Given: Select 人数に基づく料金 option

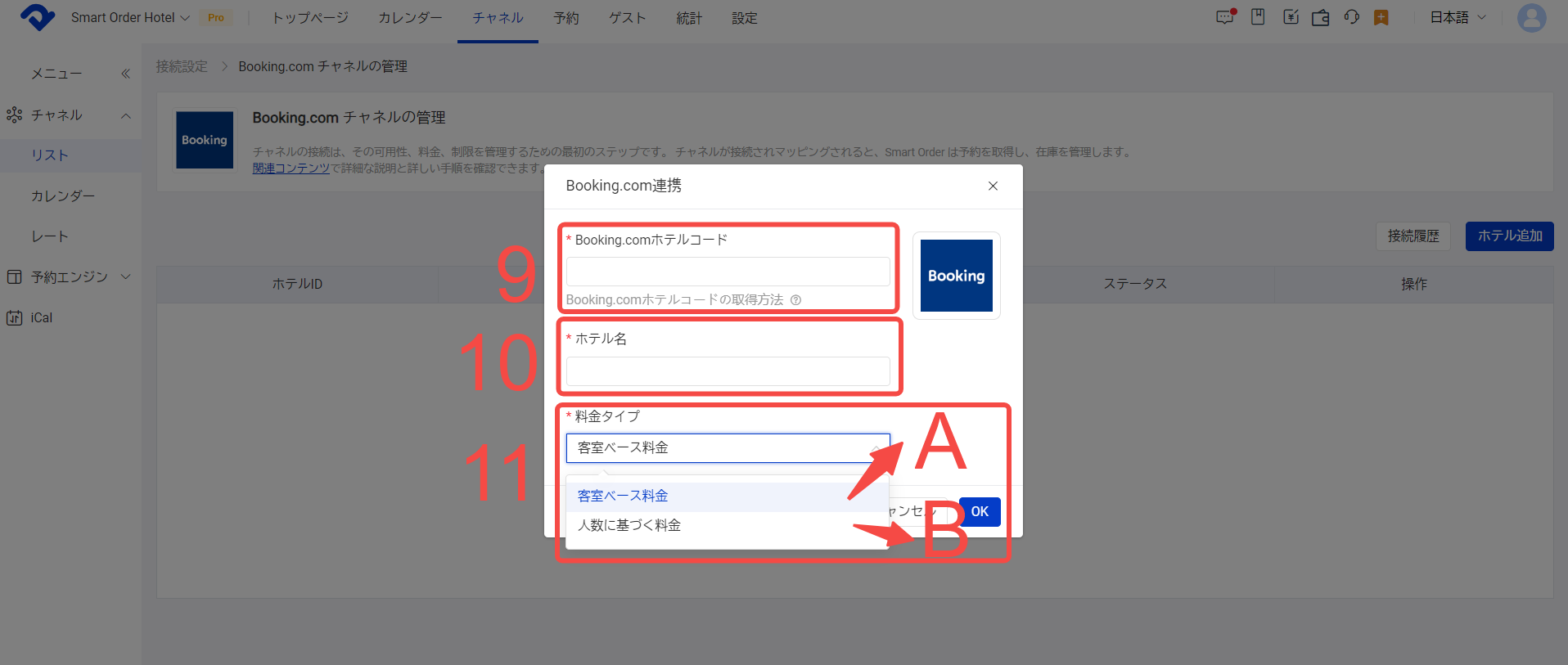Looking at the screenshot, I should (728, 525).
